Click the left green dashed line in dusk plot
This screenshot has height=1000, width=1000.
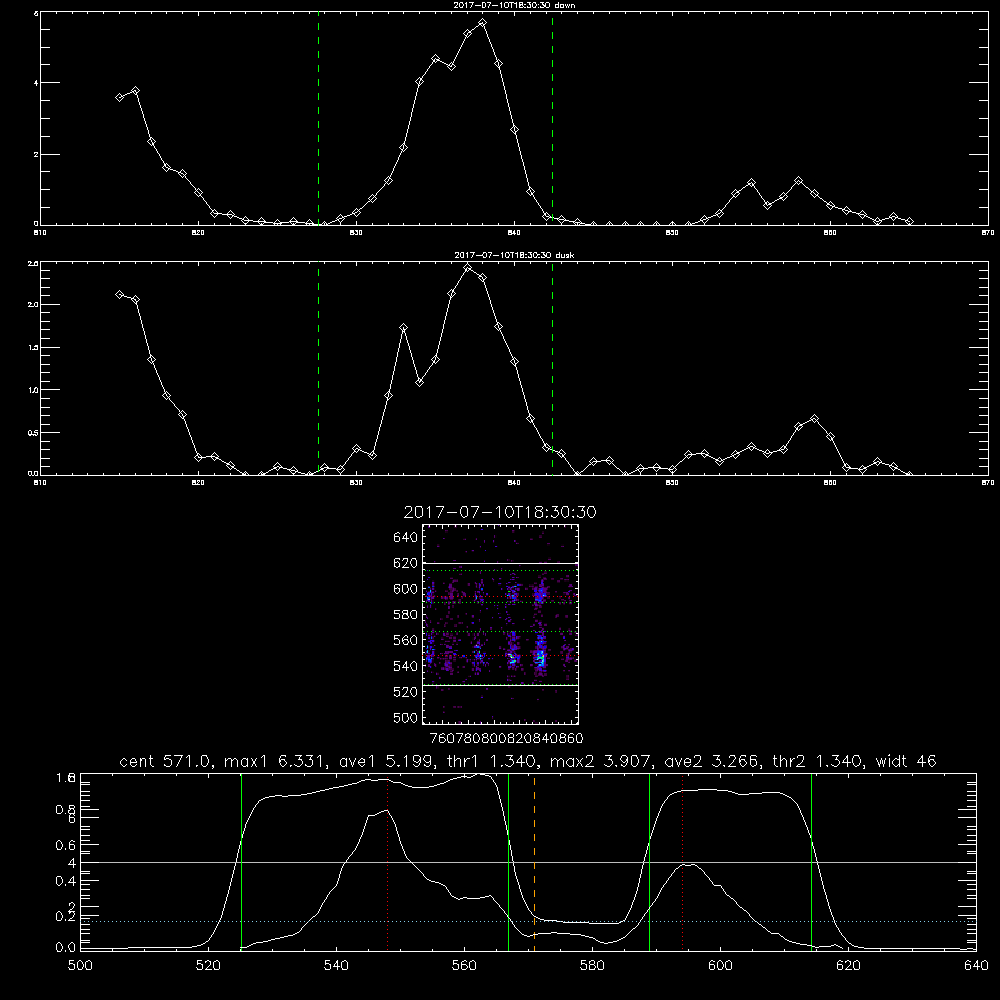click(x=318, y=368)
